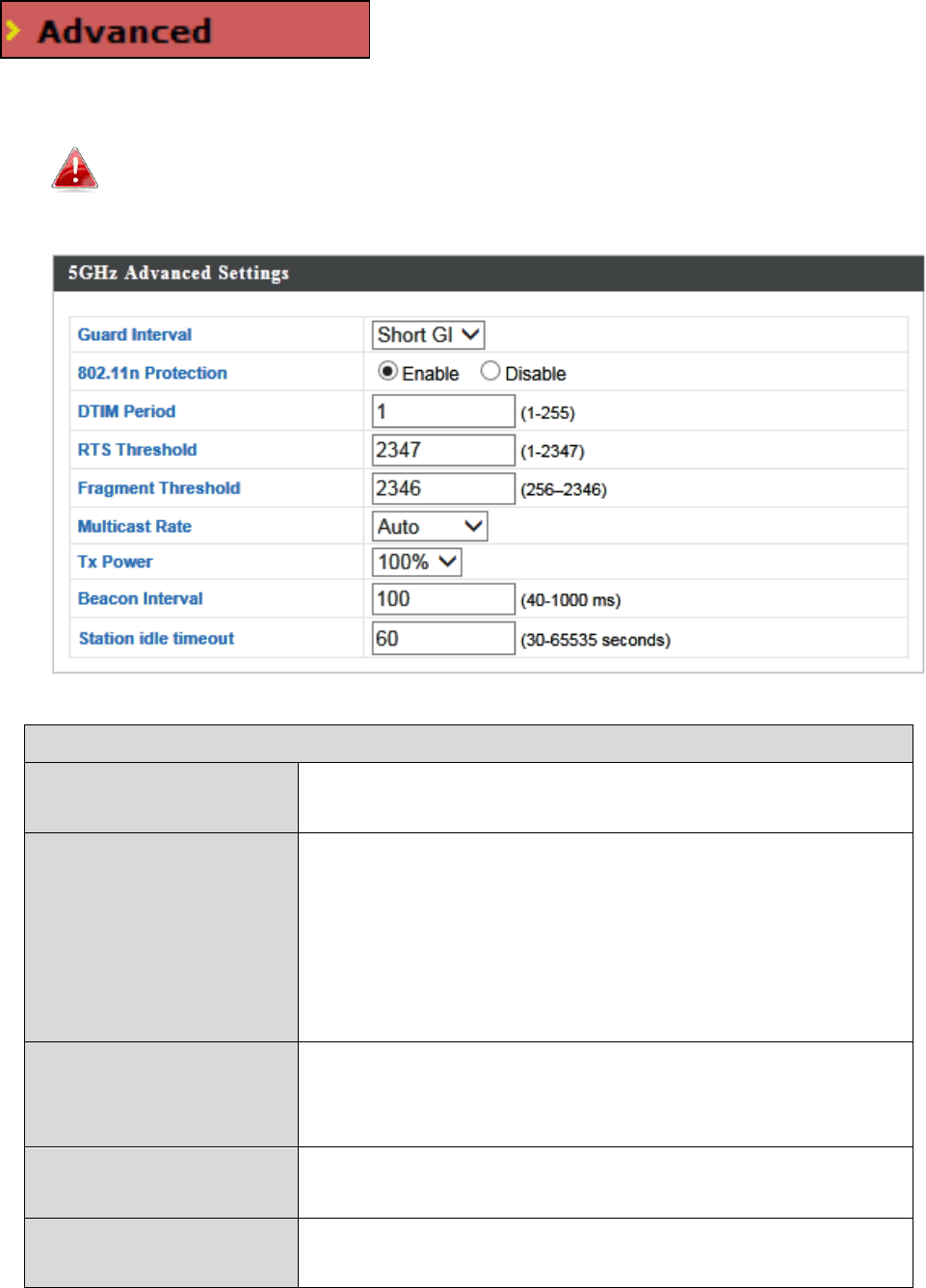Click the Fragment Threshold label
The height and width of the screenshot is (1288, 926).
point(159,488)
